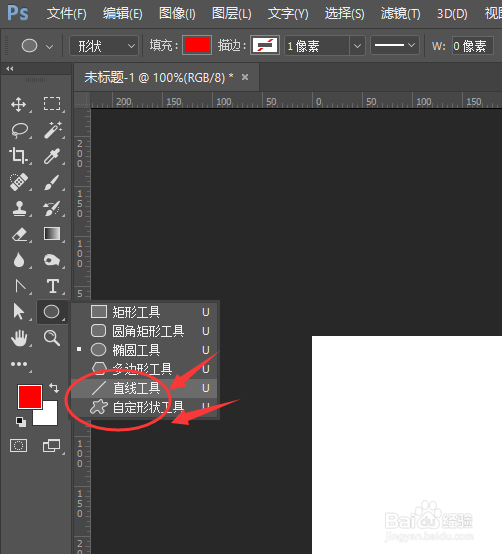The width and height of the screenshot is (502, 554).
Task: Select the Magic Wand tool
Action: pos(52,130)
